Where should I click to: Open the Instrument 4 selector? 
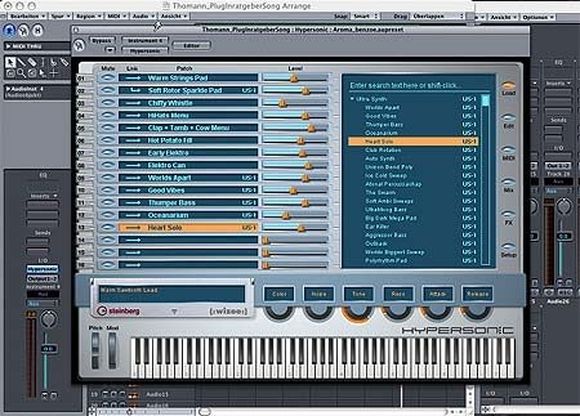tap(145, 40)
